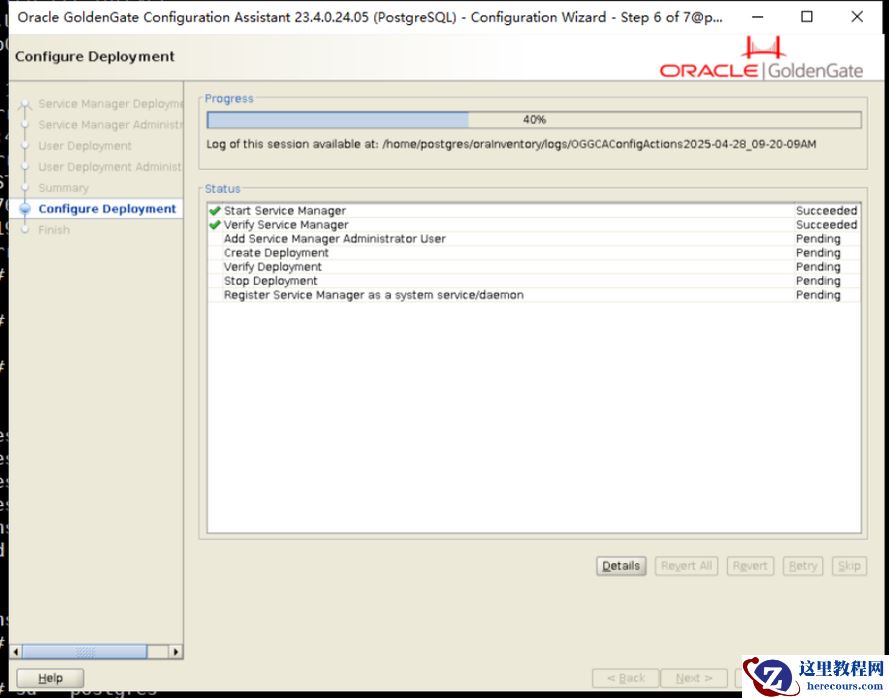
Task: Click sidebar scrollbar left arrow
Action: coord(15,652)
